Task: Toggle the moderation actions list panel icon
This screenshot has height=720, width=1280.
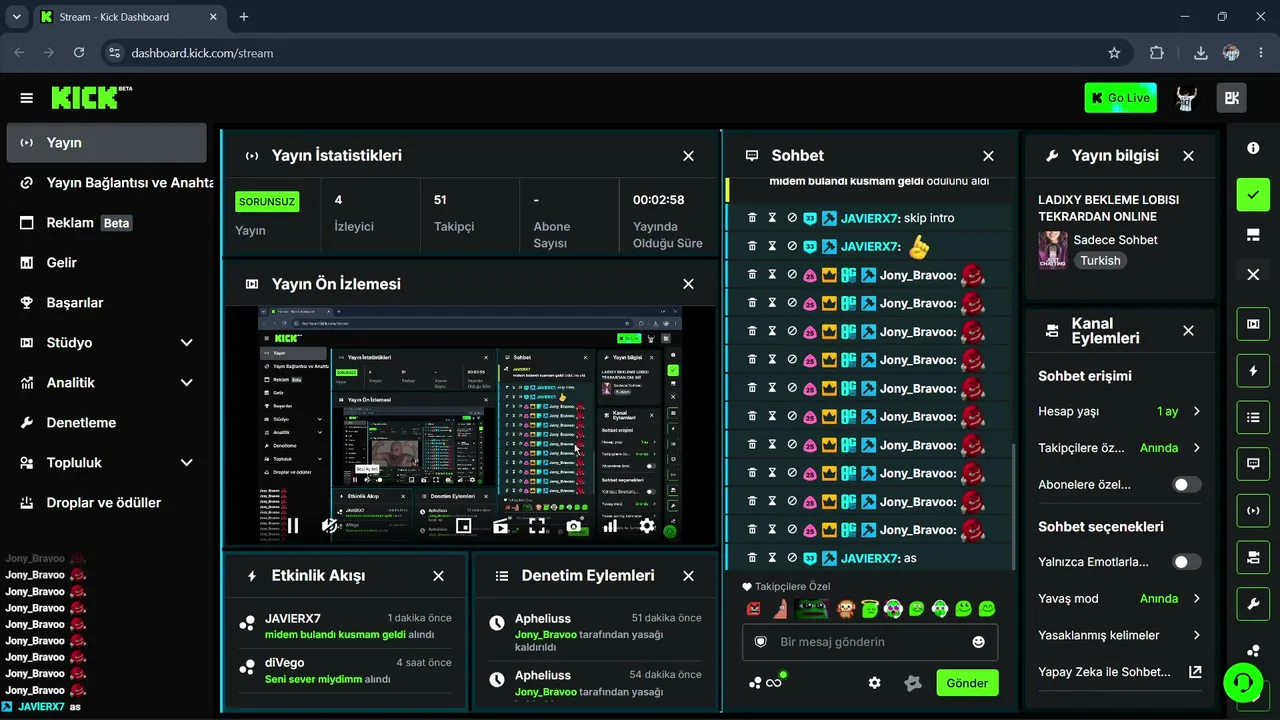Action: (x=1253, y=417)
